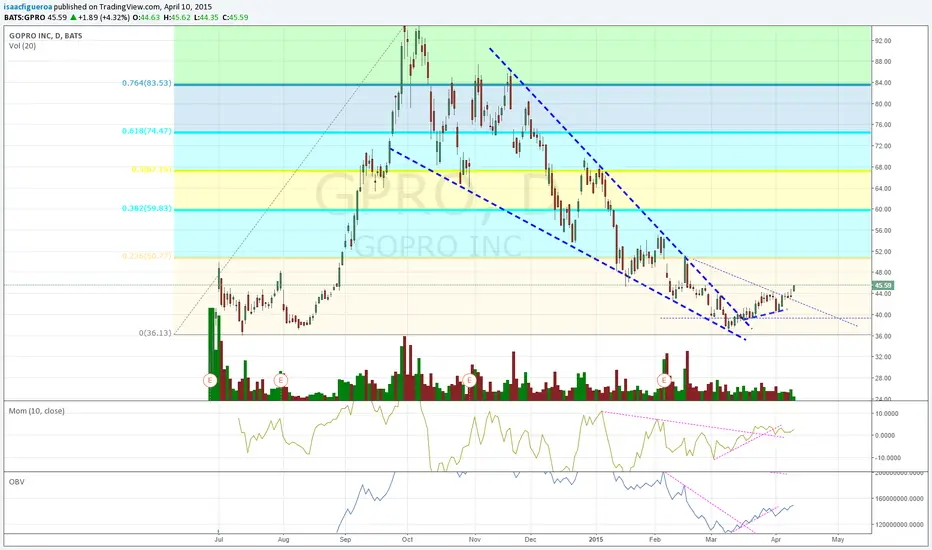The height and width of the screenshot is (550, 932).
Task: Click the 68.00 price axis label
Action: pos(883,167)
